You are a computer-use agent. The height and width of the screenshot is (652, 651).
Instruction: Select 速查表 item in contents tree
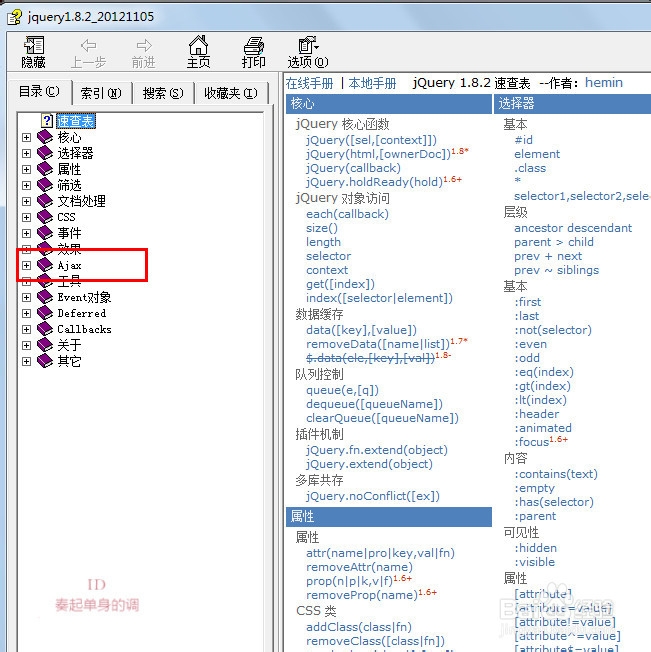(x=76, y=121)
